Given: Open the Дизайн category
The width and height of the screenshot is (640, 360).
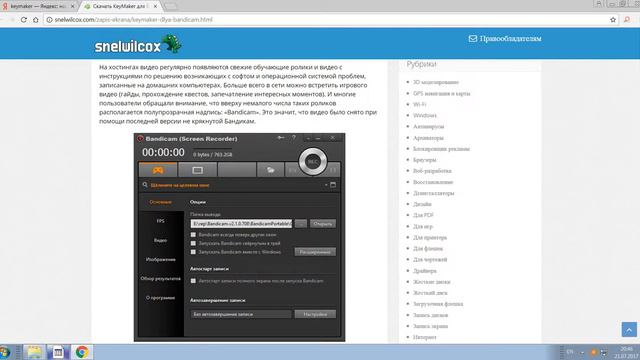Looking at the screenshot, I should point(422,204).
